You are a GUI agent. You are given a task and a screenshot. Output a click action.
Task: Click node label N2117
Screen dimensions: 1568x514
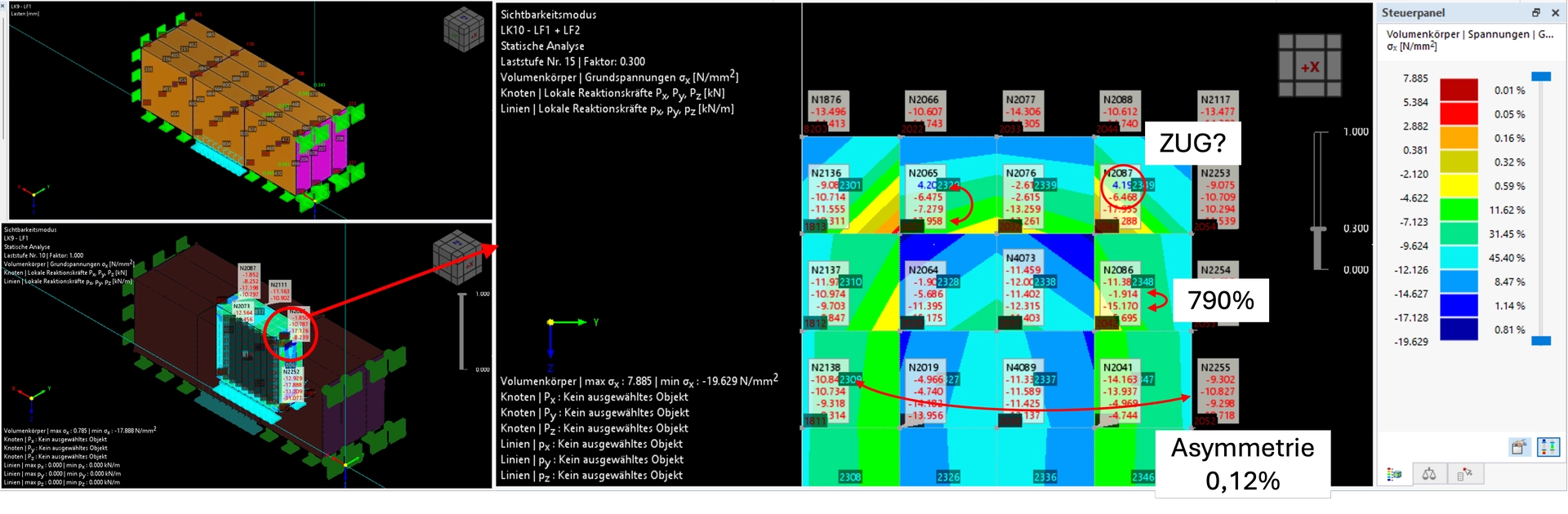click(1215, 100)
